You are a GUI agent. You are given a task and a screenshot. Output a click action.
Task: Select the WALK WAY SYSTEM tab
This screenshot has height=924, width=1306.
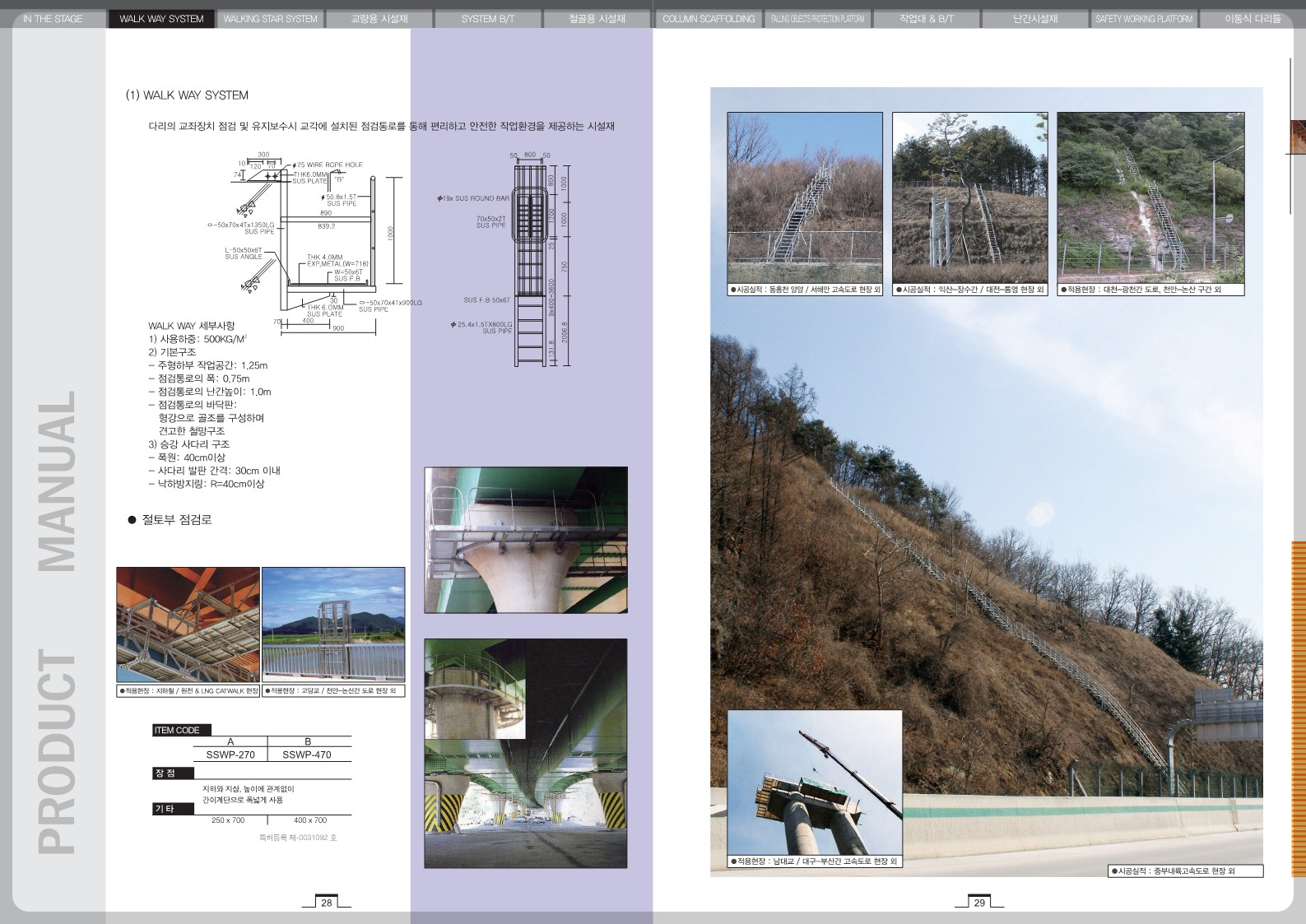pyautogui.click(x=161, y=19)
